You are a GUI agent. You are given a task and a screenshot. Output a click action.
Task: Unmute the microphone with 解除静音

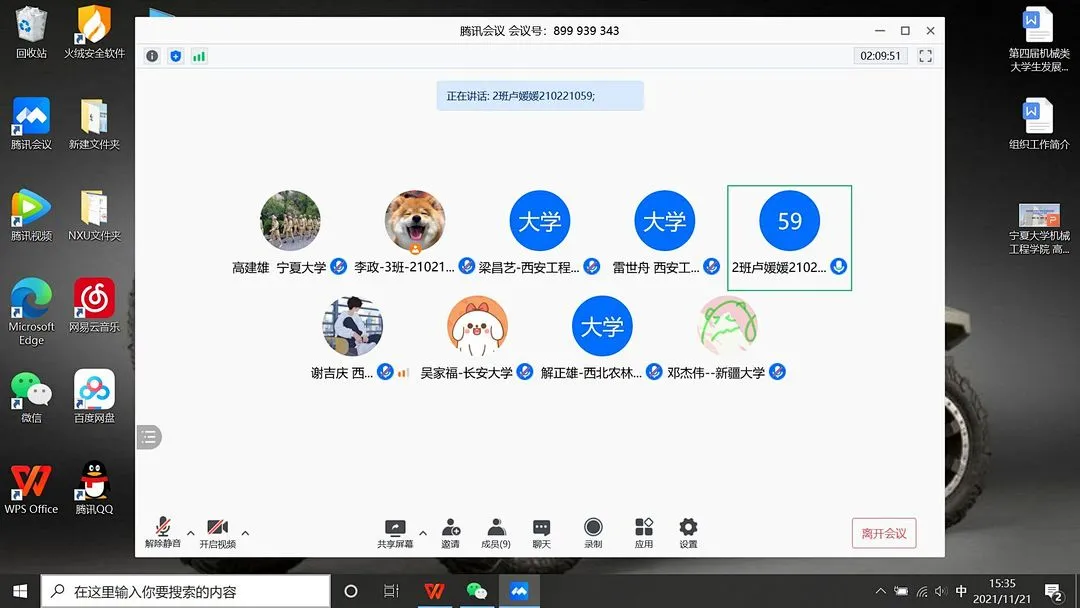coord(163,533)
